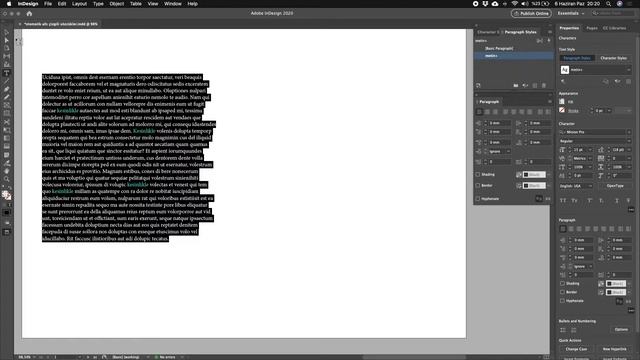This screenshot has height=360, width=640.
Task: Select the Direct Selection tool
Action: (7, 40)
